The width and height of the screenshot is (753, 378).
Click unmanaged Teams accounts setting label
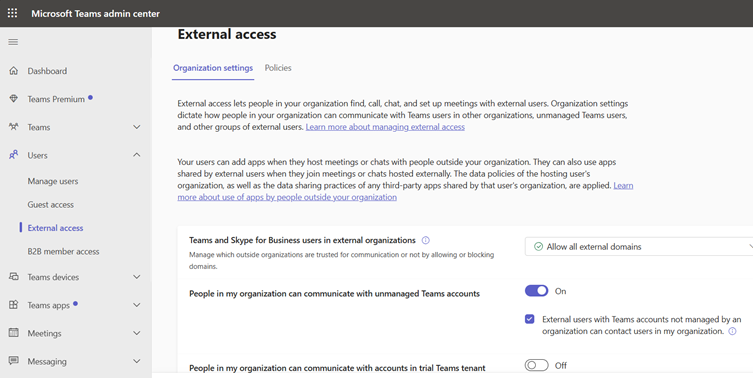point(334,293)
